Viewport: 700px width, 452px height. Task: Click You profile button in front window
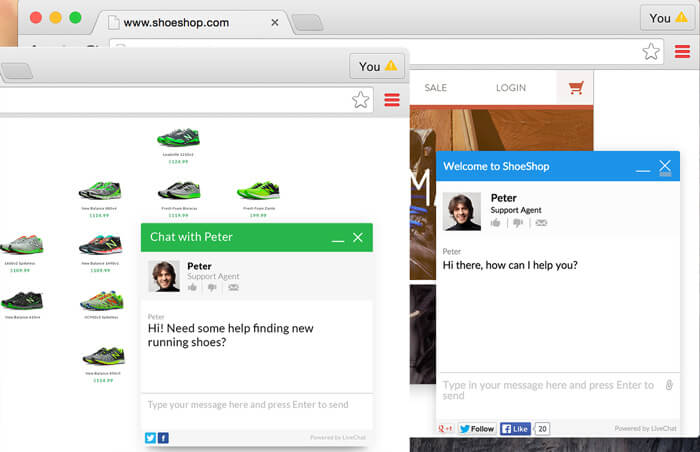377,66
